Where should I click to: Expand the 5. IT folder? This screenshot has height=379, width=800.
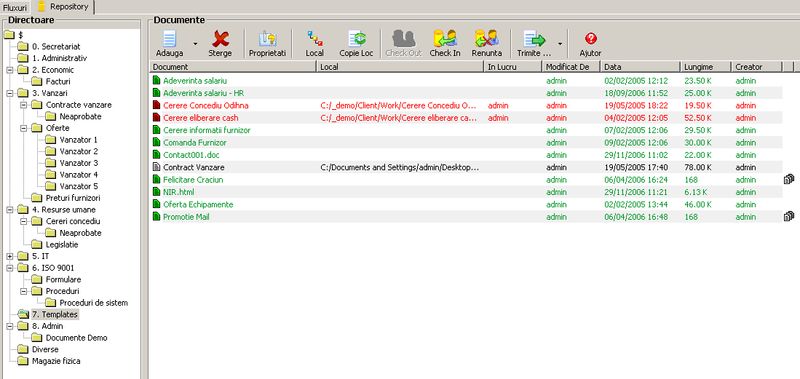(x=10, y=256)
